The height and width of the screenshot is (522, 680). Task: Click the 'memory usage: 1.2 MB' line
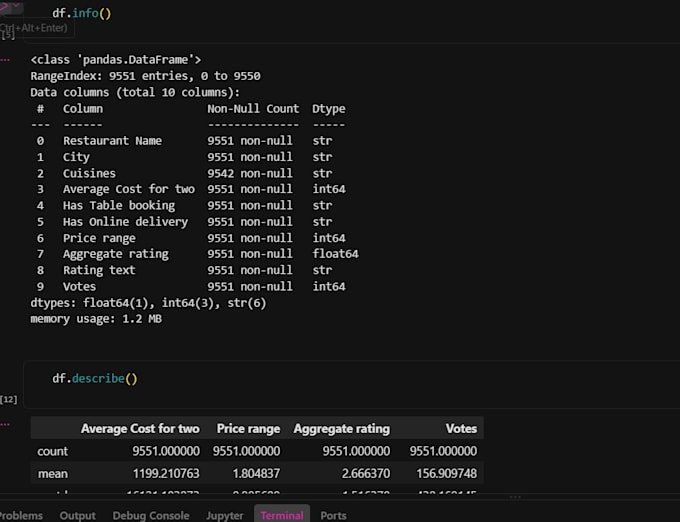[96, 319]
